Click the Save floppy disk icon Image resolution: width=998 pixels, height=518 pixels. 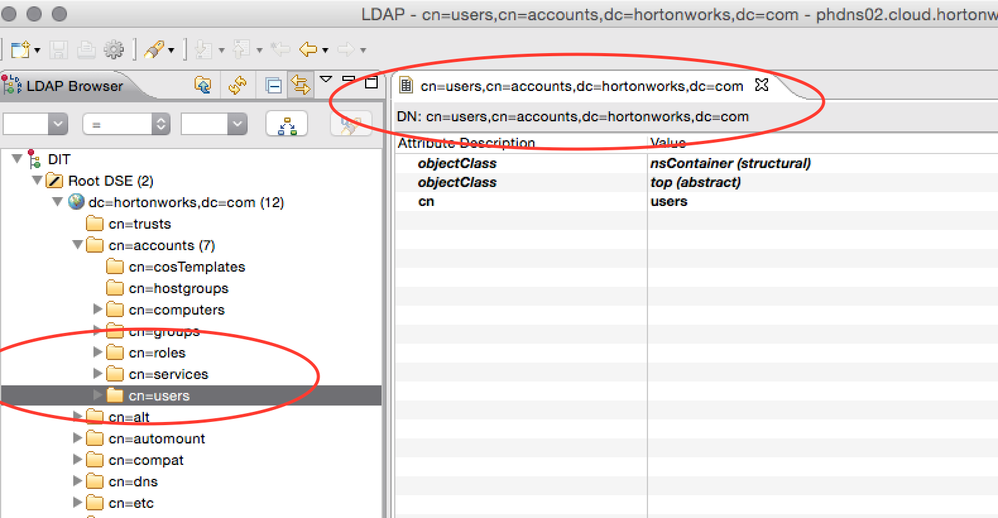coord(59,50)
